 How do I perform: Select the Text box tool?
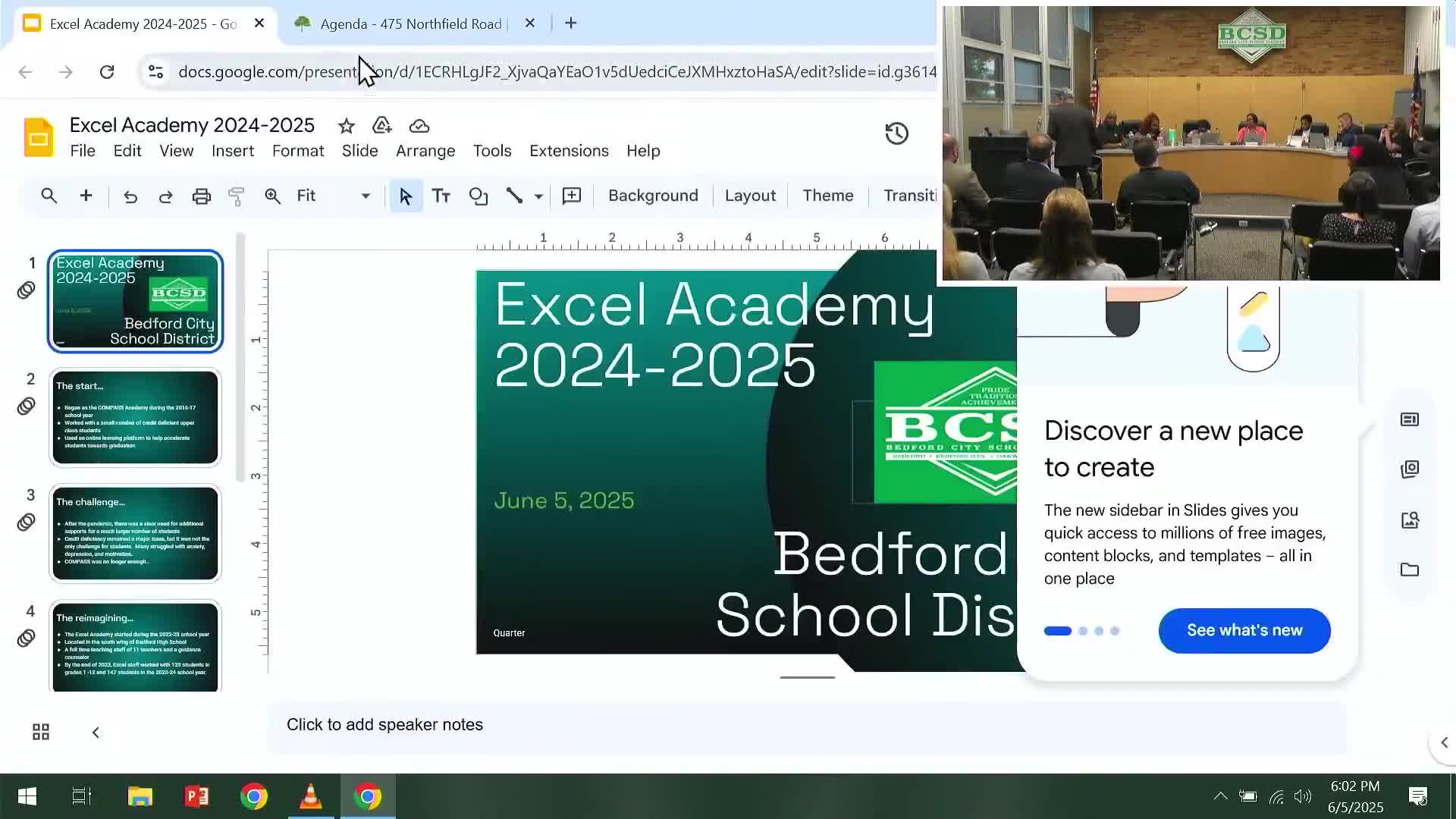[441, 196]
